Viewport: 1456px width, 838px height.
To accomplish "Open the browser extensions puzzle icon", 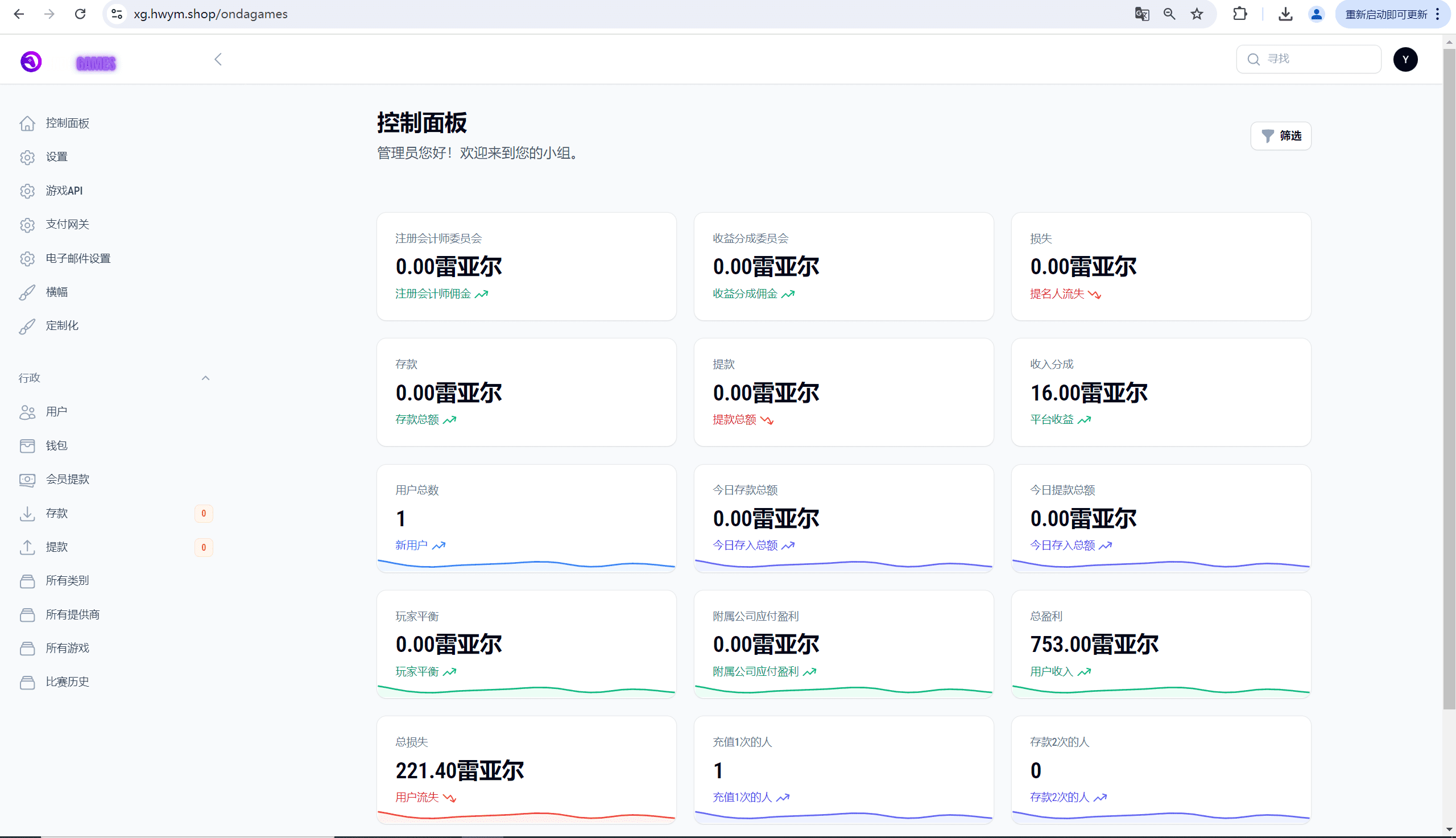I will pyautogui.click(x=1240, y=14).
